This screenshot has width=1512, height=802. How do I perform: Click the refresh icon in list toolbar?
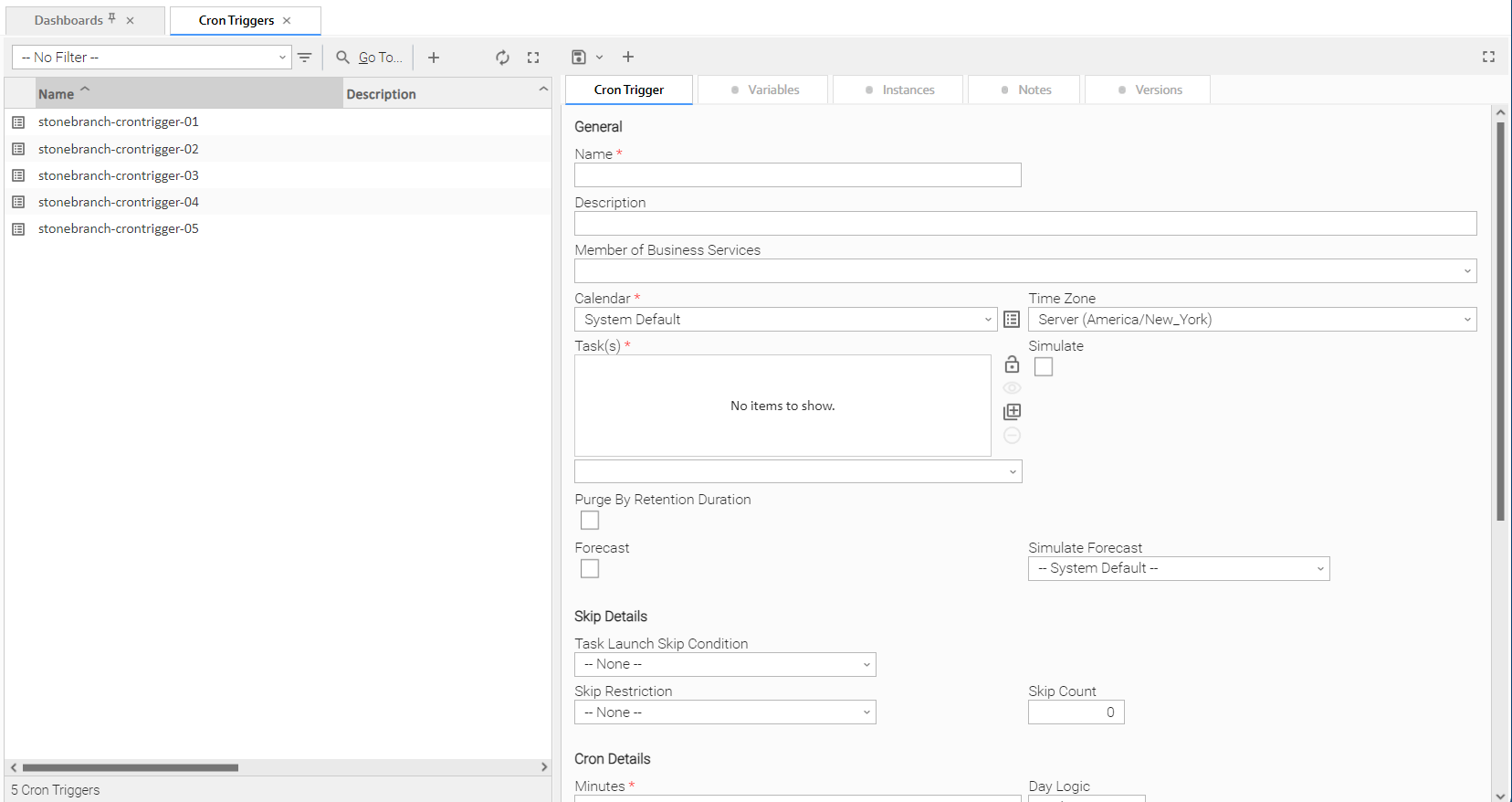[502, 58]
